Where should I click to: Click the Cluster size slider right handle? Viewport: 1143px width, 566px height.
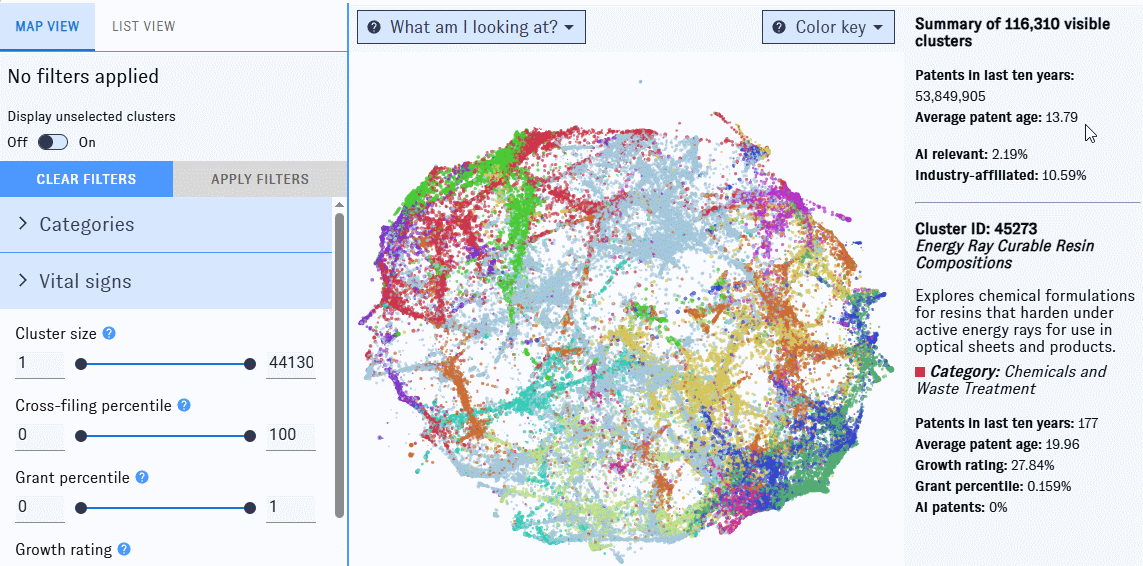coord(250,364)
